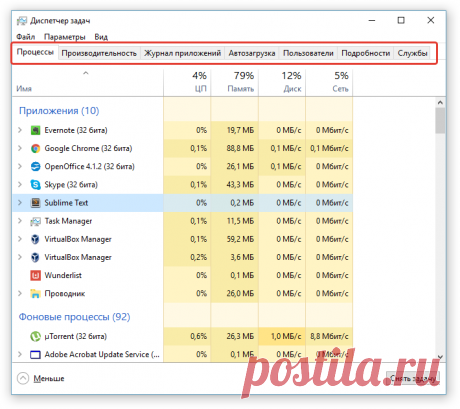Viewport: 460px width, 409px height.
Task: Open the Вид menu
Action: (x=101, y=37)
